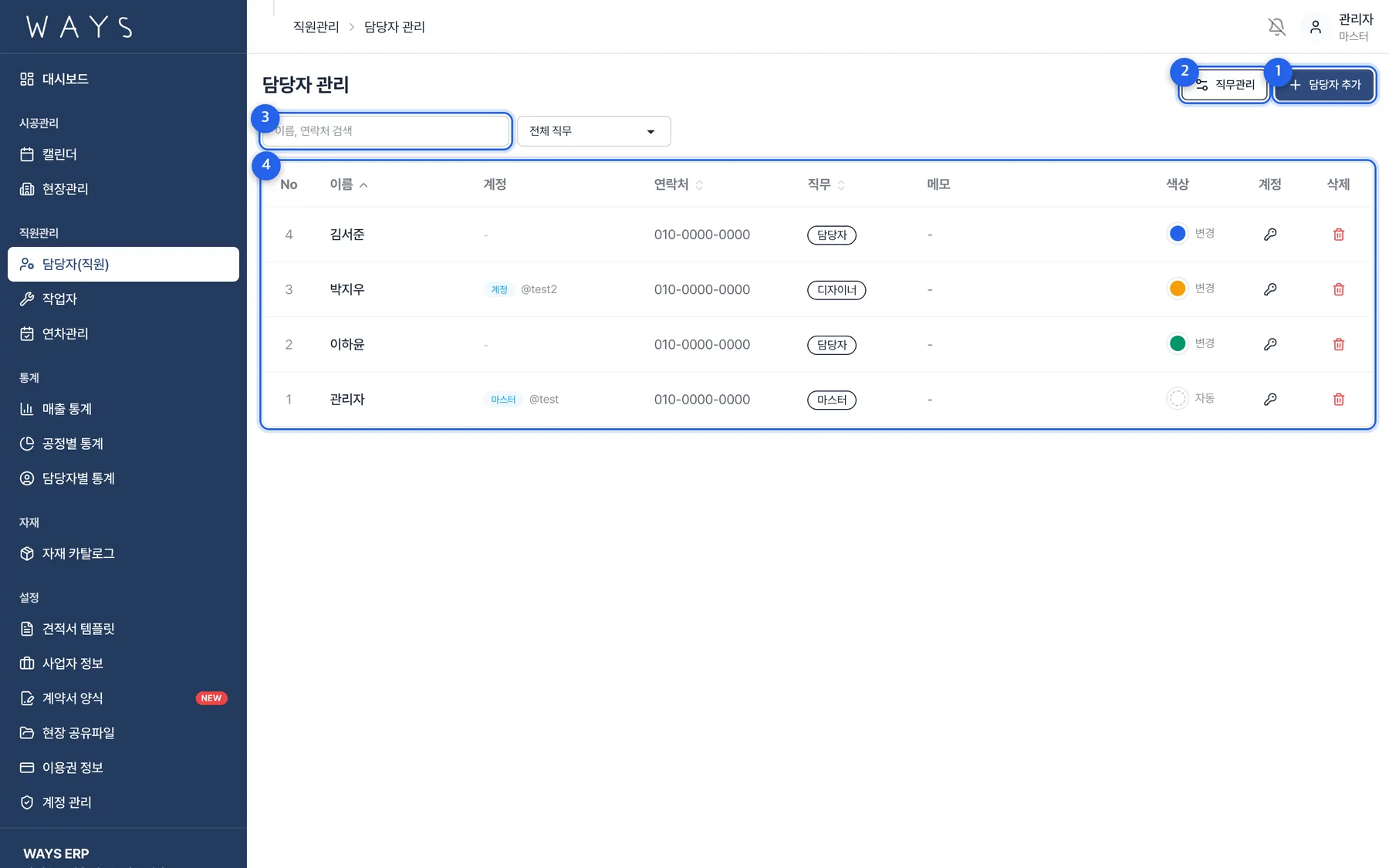This screenshot has height=868, width=1389.
Task: Click key icon for 이하윤 row
Action: 1270,344
